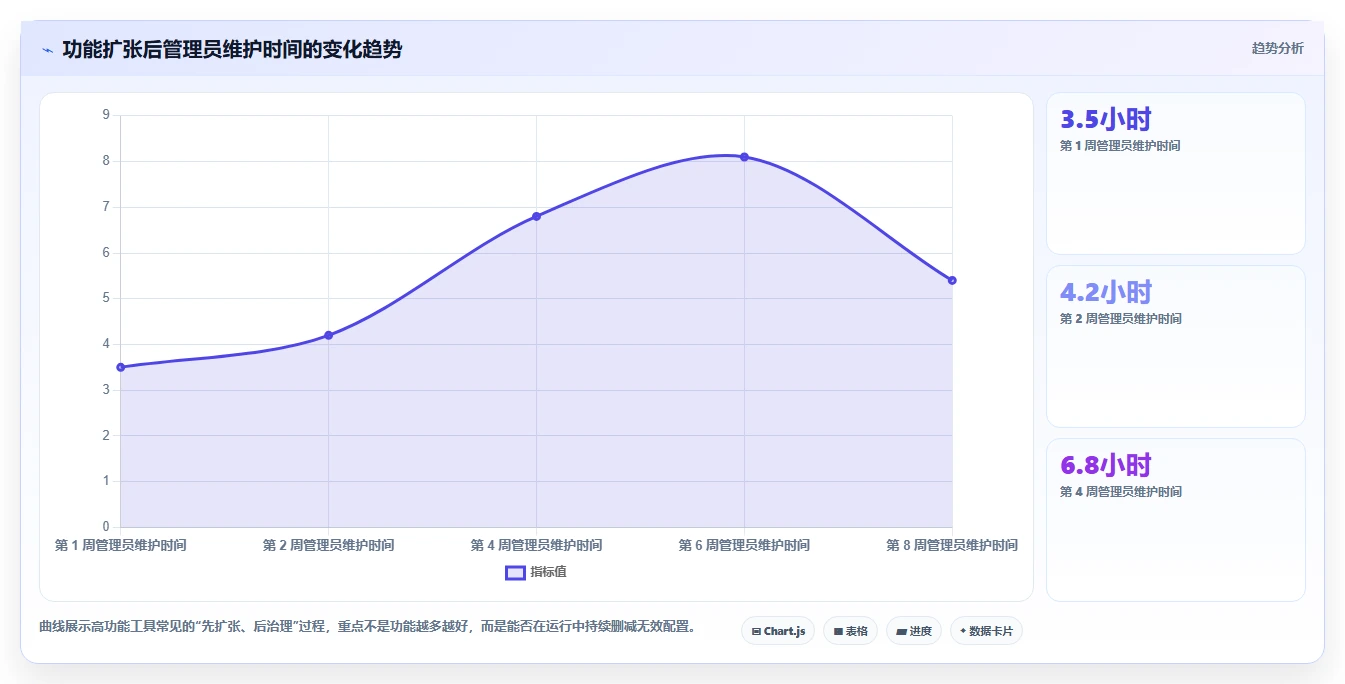1345x684 pixels.
Task: Click the 指标值 legend color box
Action: (x=515, y=573)
